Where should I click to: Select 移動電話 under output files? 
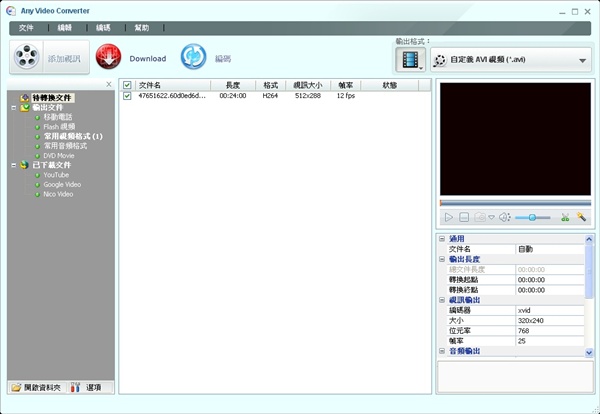58,117
